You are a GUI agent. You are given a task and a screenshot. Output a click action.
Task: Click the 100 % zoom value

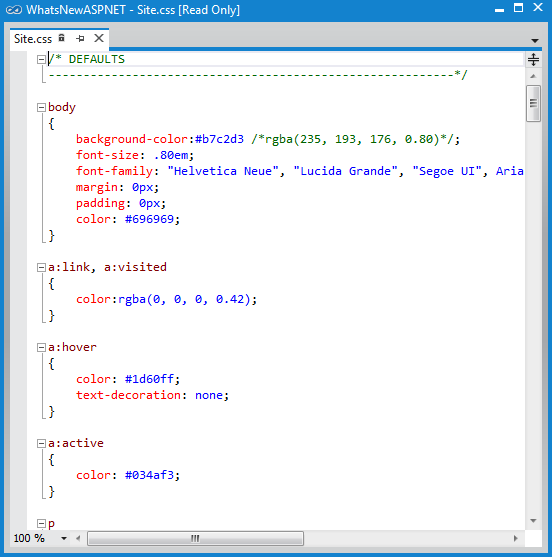(x=29, y=539)
